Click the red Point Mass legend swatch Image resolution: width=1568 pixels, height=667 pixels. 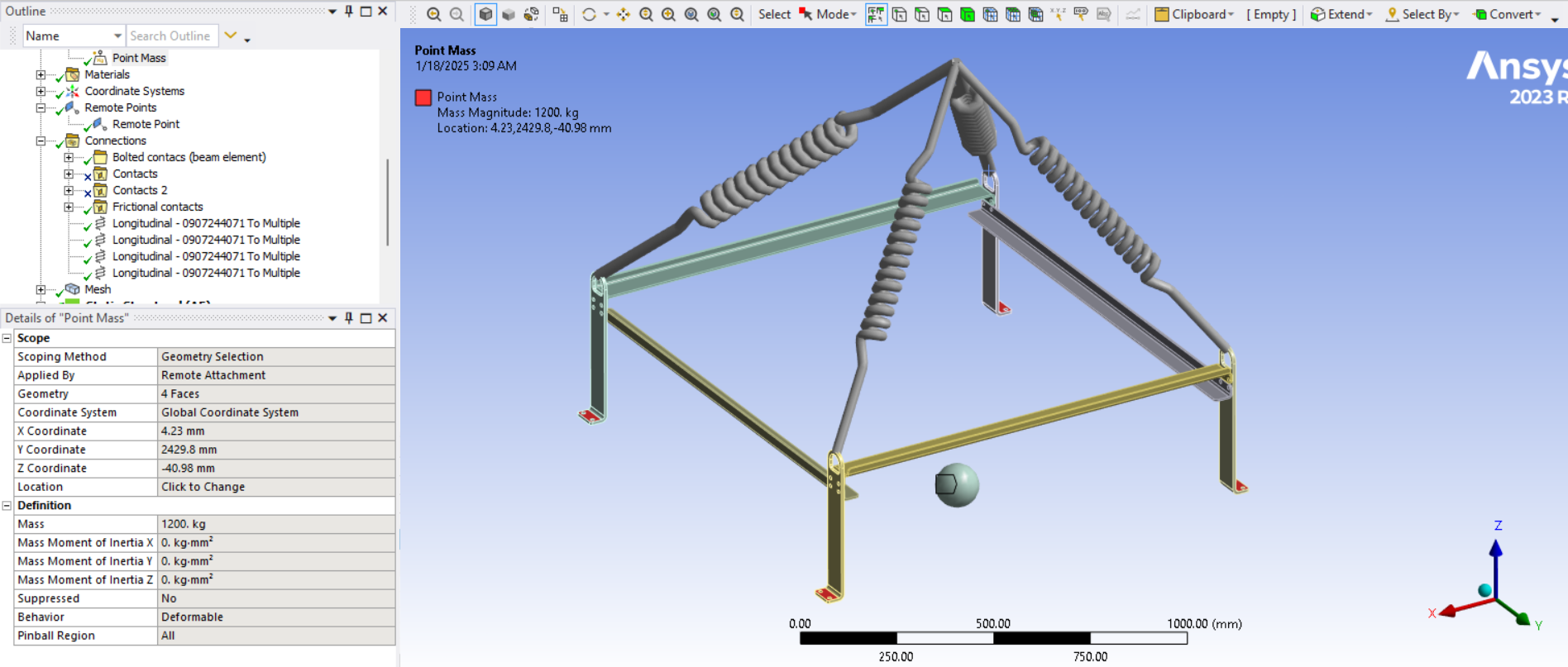point(423,98)
